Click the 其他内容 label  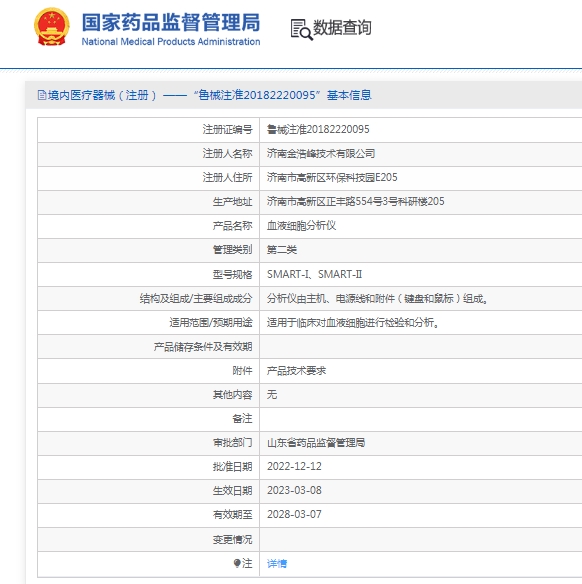tap(232, 395)
